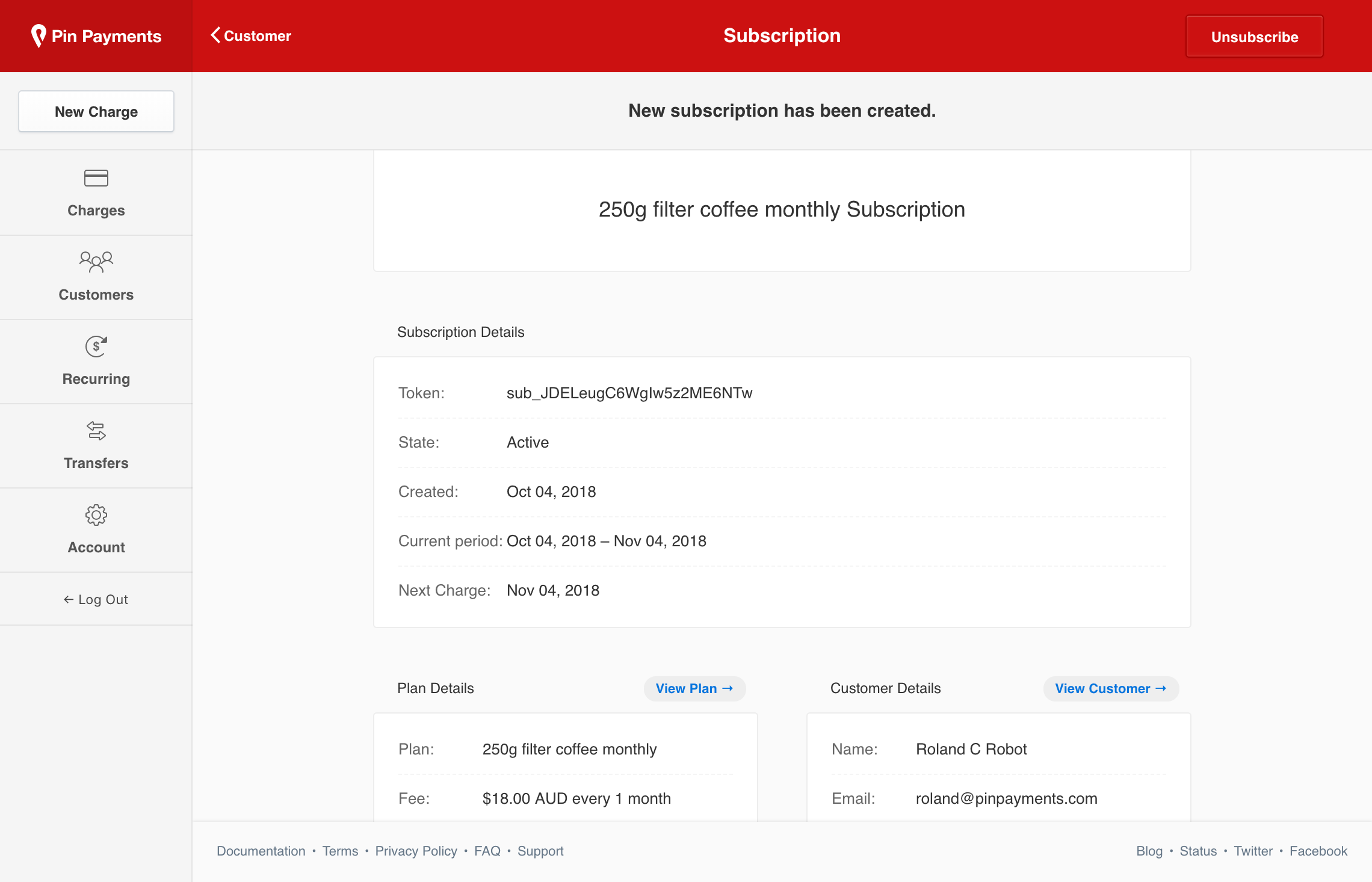Open the Account section label

(96, 547)
